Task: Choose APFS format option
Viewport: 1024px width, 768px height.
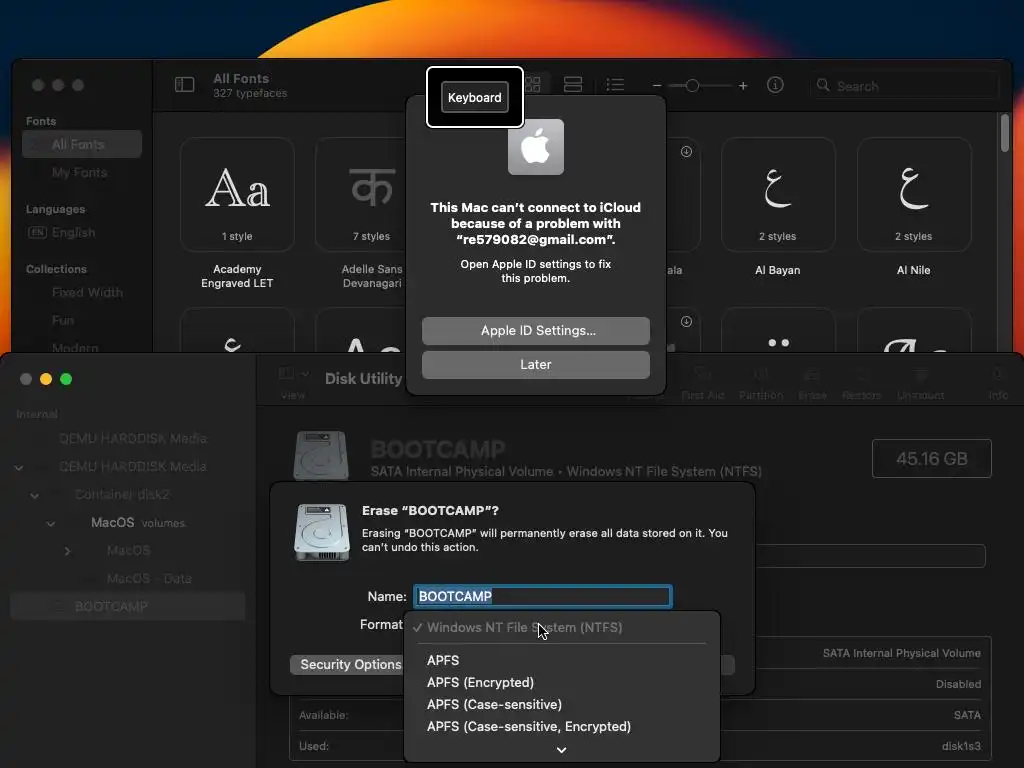Action: point(562,660)
